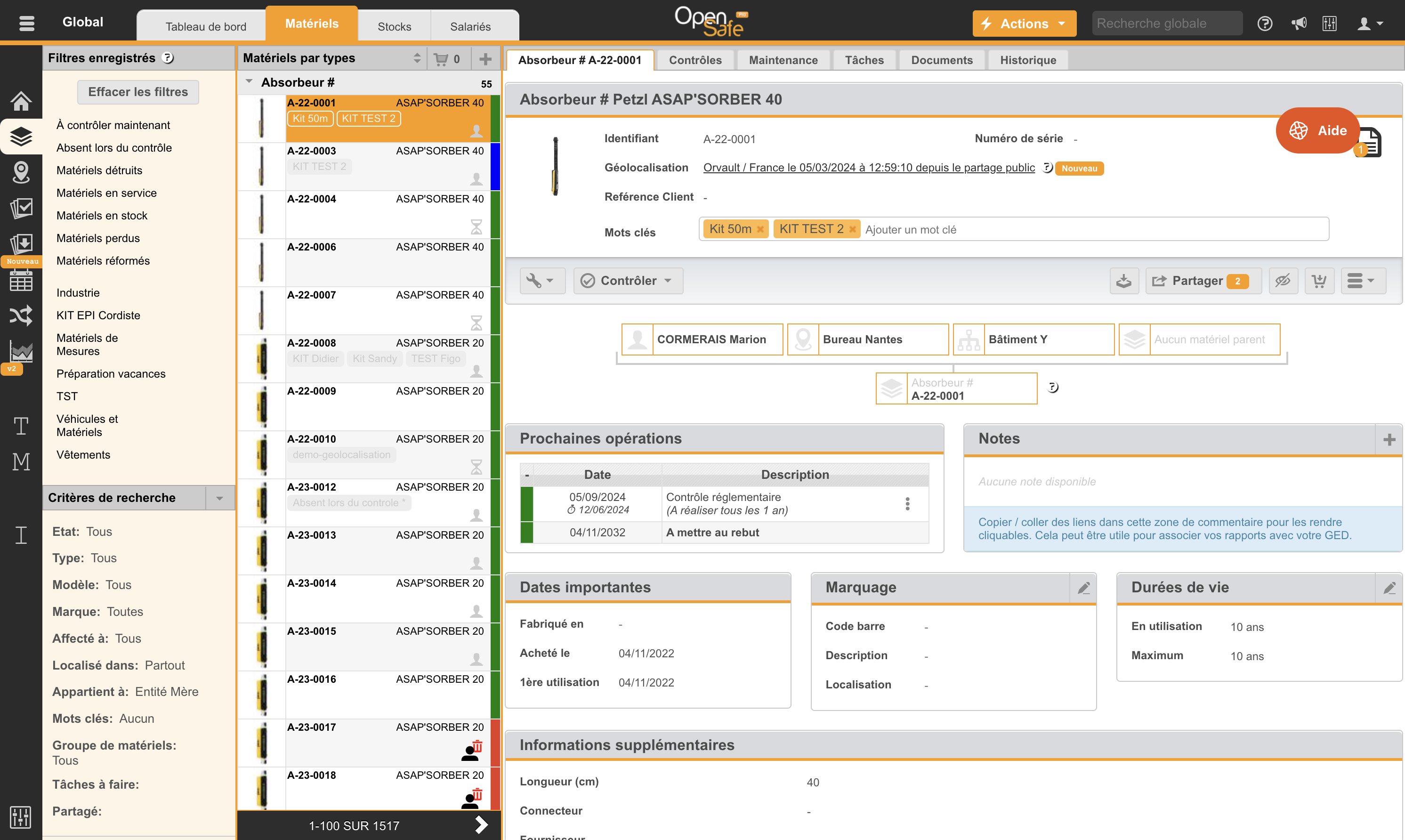This screenshot has width=1405, height=840.
Task: Collapse the Absorbeur # group
Action: click(x=249, y=82)
